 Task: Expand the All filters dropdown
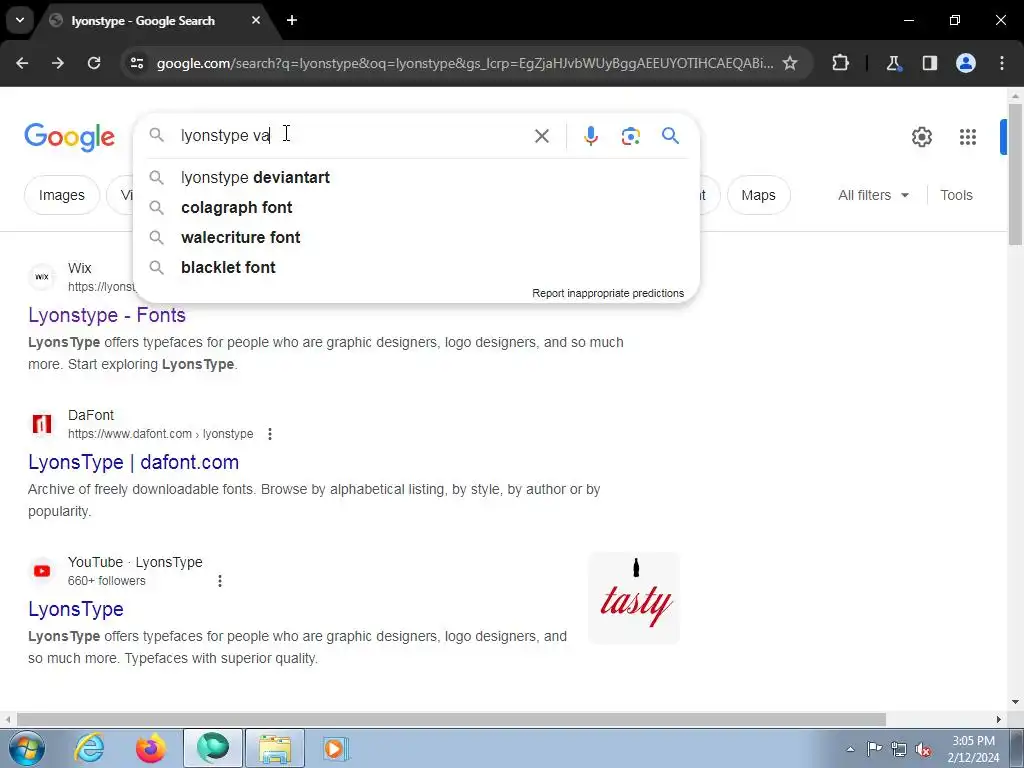[x=873, y=195]
